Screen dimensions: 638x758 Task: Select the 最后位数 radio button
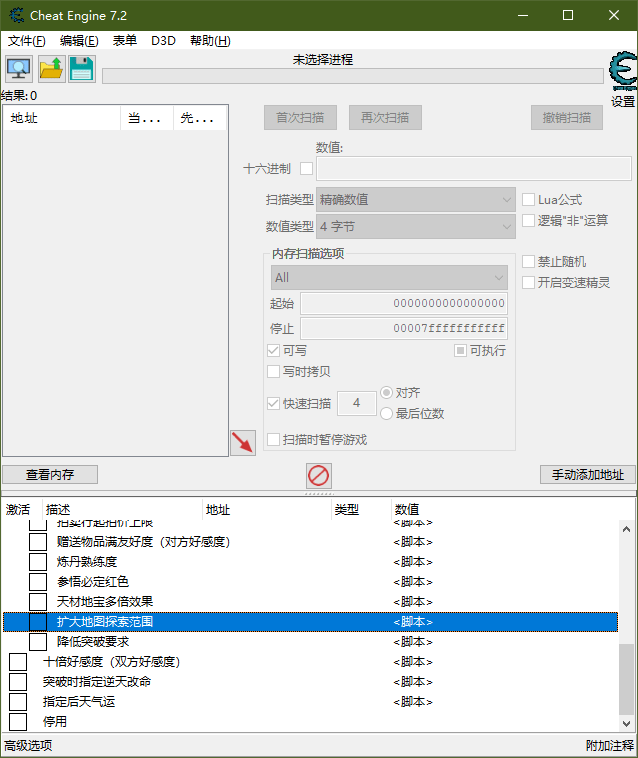pos(386,413)
